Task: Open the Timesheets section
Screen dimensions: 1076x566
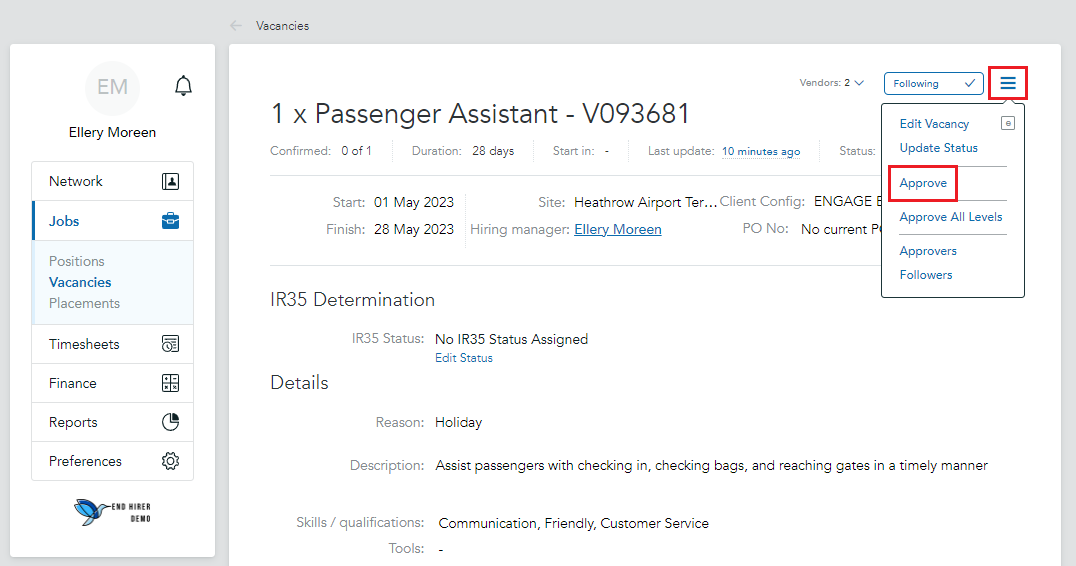Action: click(113, 344)
